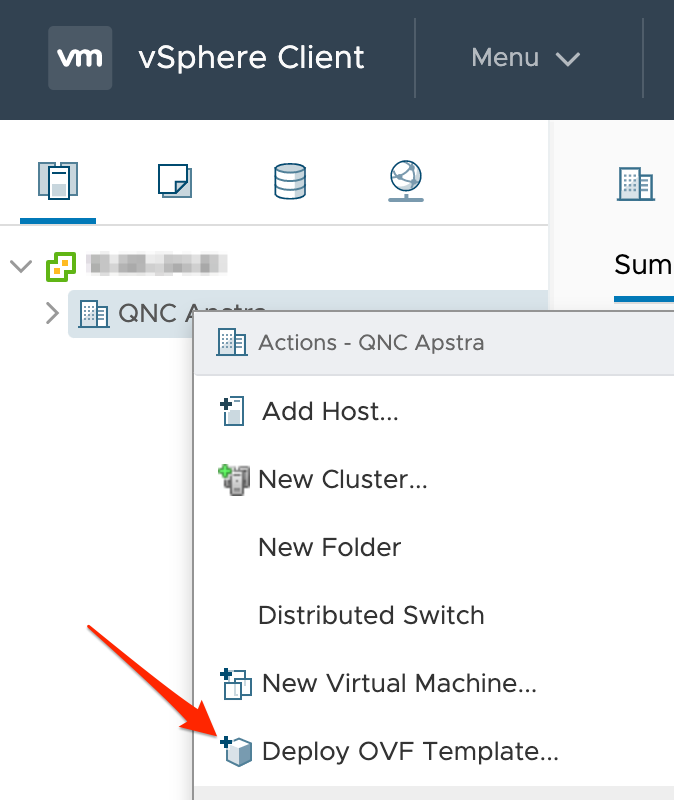
Task: Click the QNC Apstra datacenter building icon
Action: (94, 313)
